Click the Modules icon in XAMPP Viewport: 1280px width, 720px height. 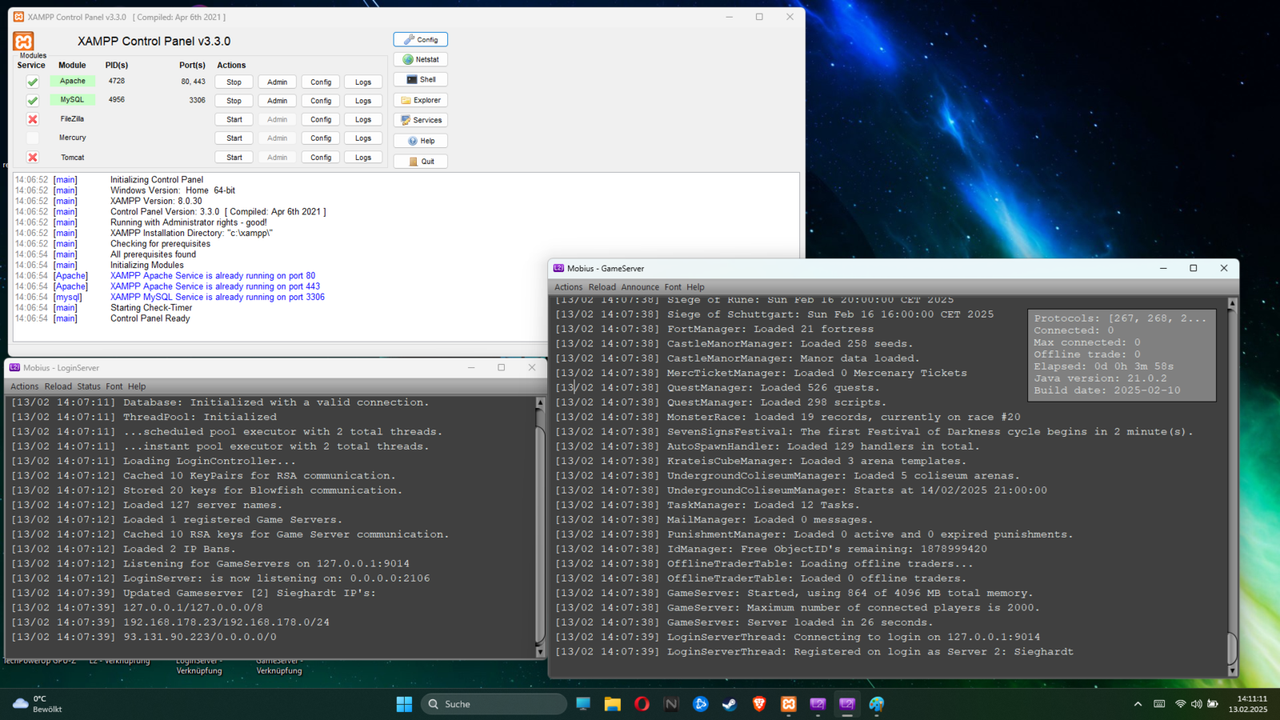point(23,41)
